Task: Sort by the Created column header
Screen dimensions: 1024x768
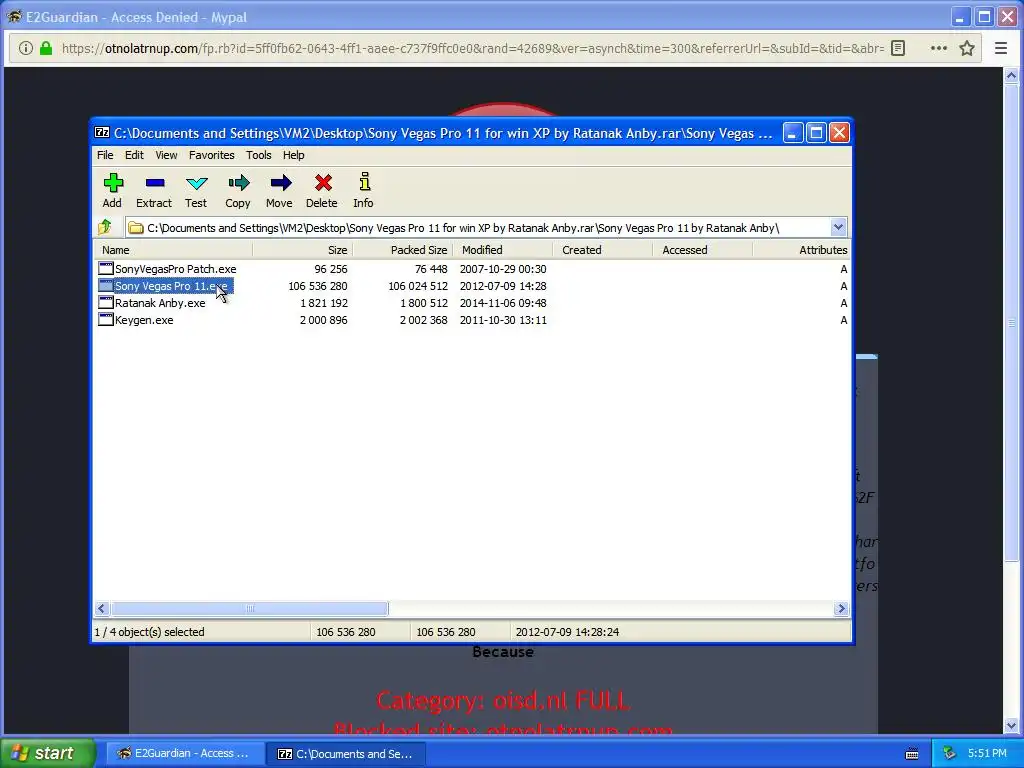Action: (x=602, y=250)
